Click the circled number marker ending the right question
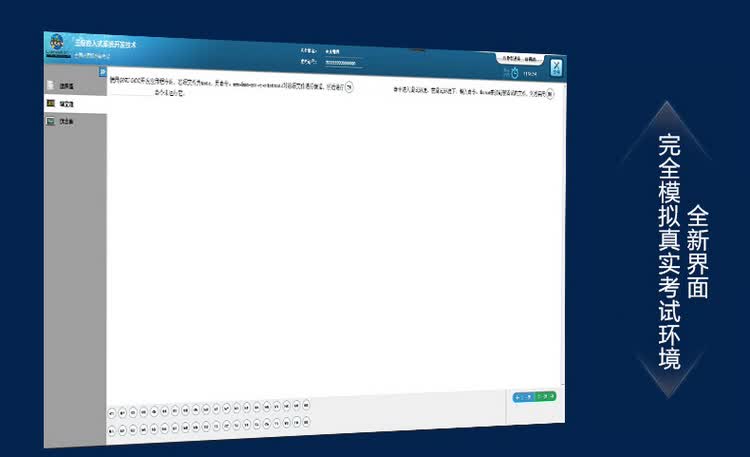750x457 pixels. point(550,94)
